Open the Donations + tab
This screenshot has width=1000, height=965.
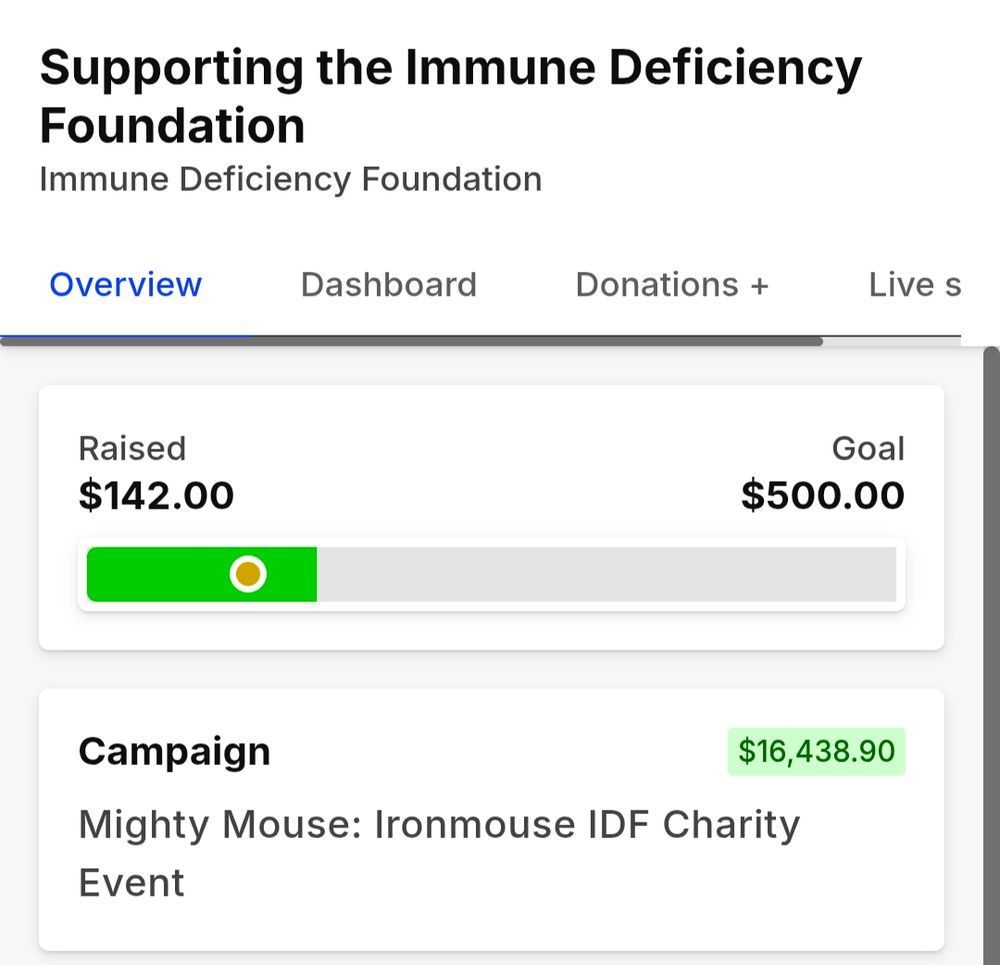672,284
